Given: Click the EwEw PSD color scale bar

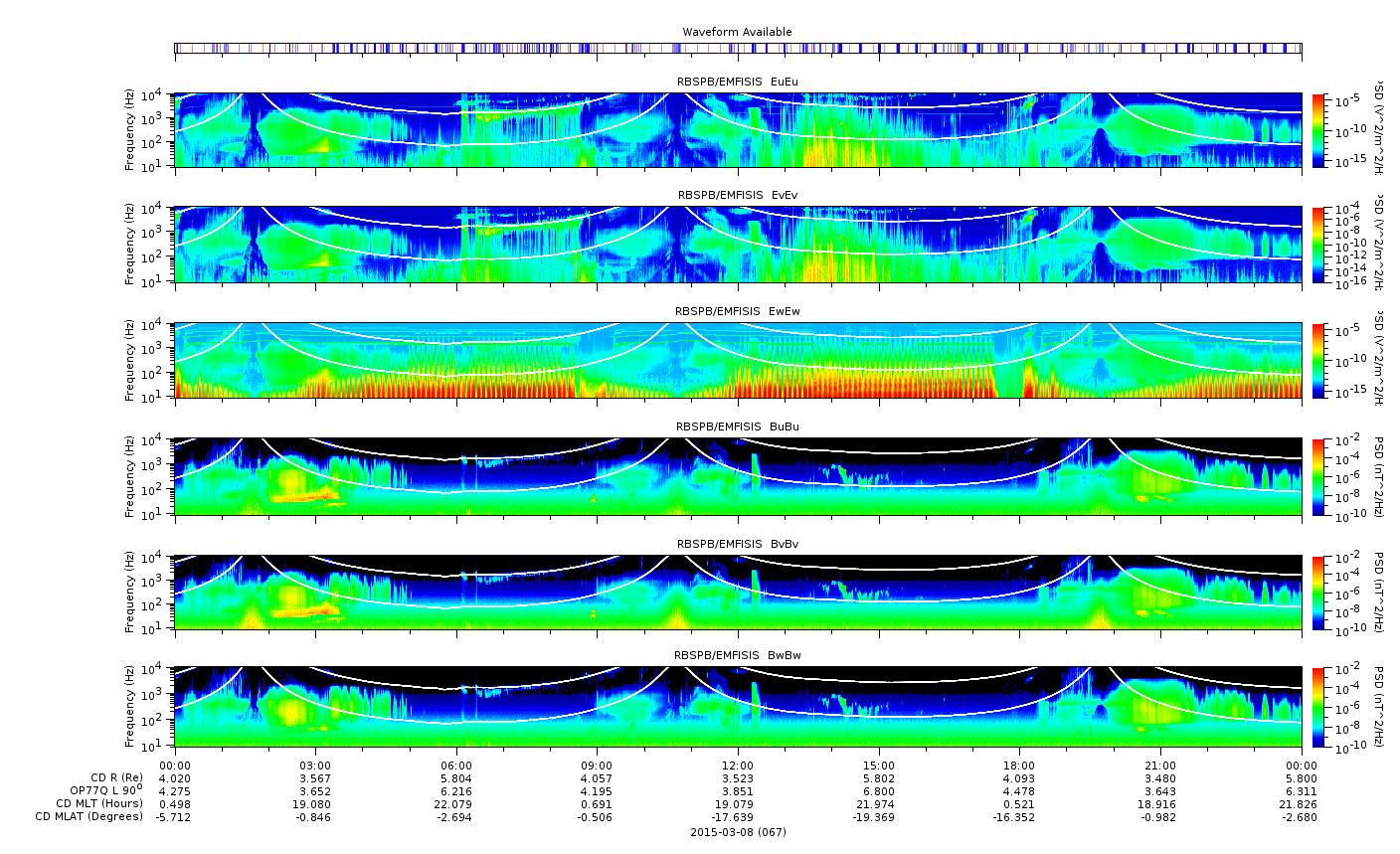Looking at the screenshot, I should click(x=1318, y=361).
